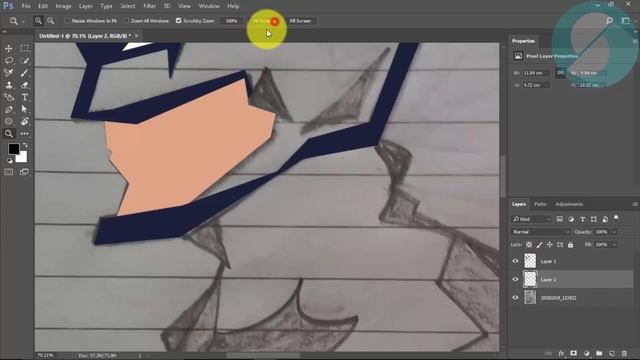Open the Opacity slider dropdown arrow
Image resolution: width=640 pixels, height=360 pixels.
tap(614, 232)
